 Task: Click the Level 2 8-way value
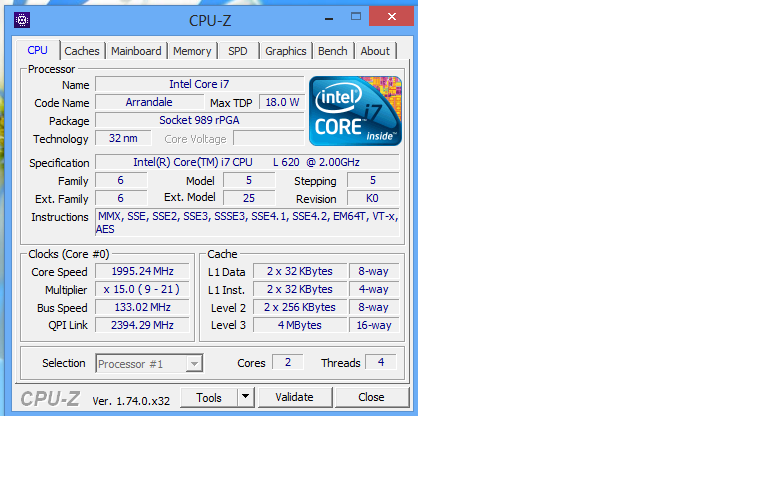click(x=374, y=307)
